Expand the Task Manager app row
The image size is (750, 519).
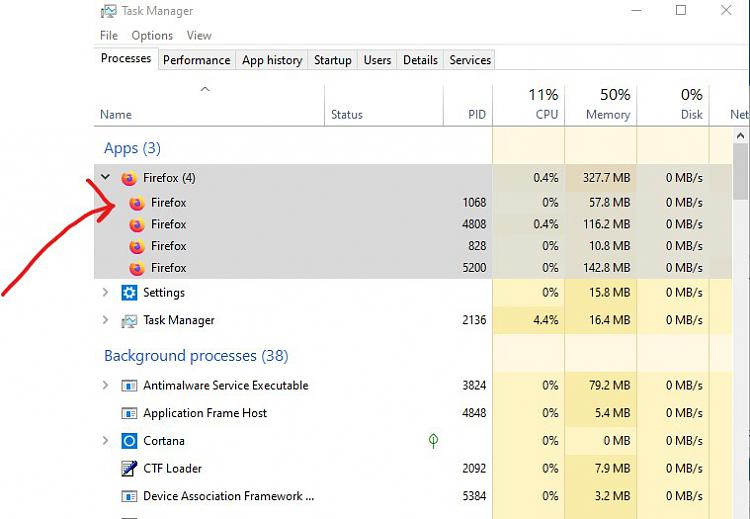pyautogui.click(x=106, y=320)
